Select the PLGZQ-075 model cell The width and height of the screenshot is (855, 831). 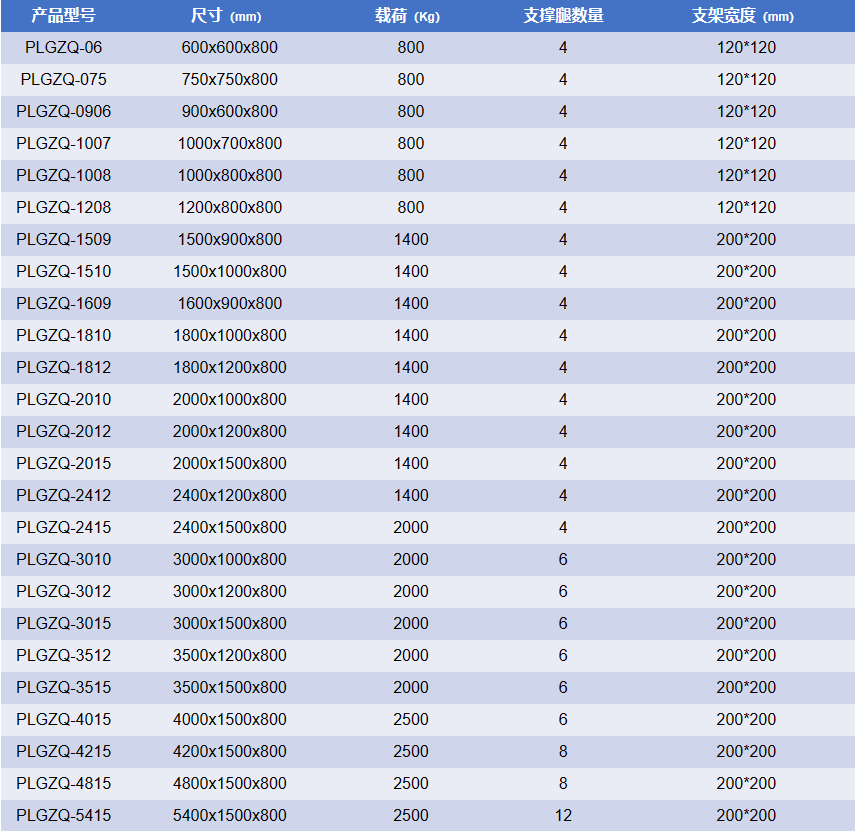tap(63, 79)
